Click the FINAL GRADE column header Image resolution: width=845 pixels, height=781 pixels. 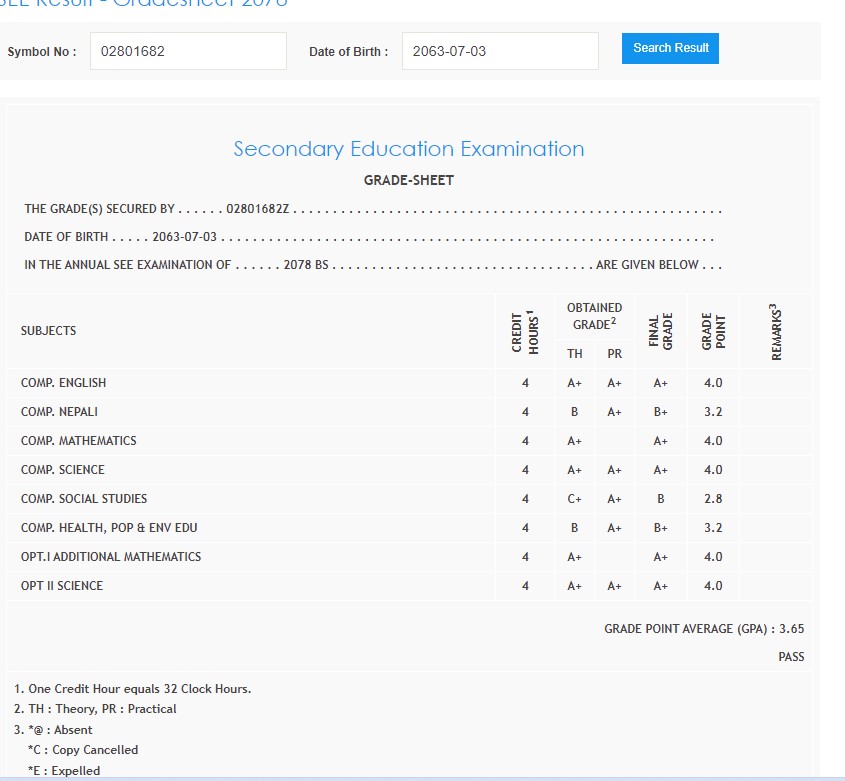(660, 331)
